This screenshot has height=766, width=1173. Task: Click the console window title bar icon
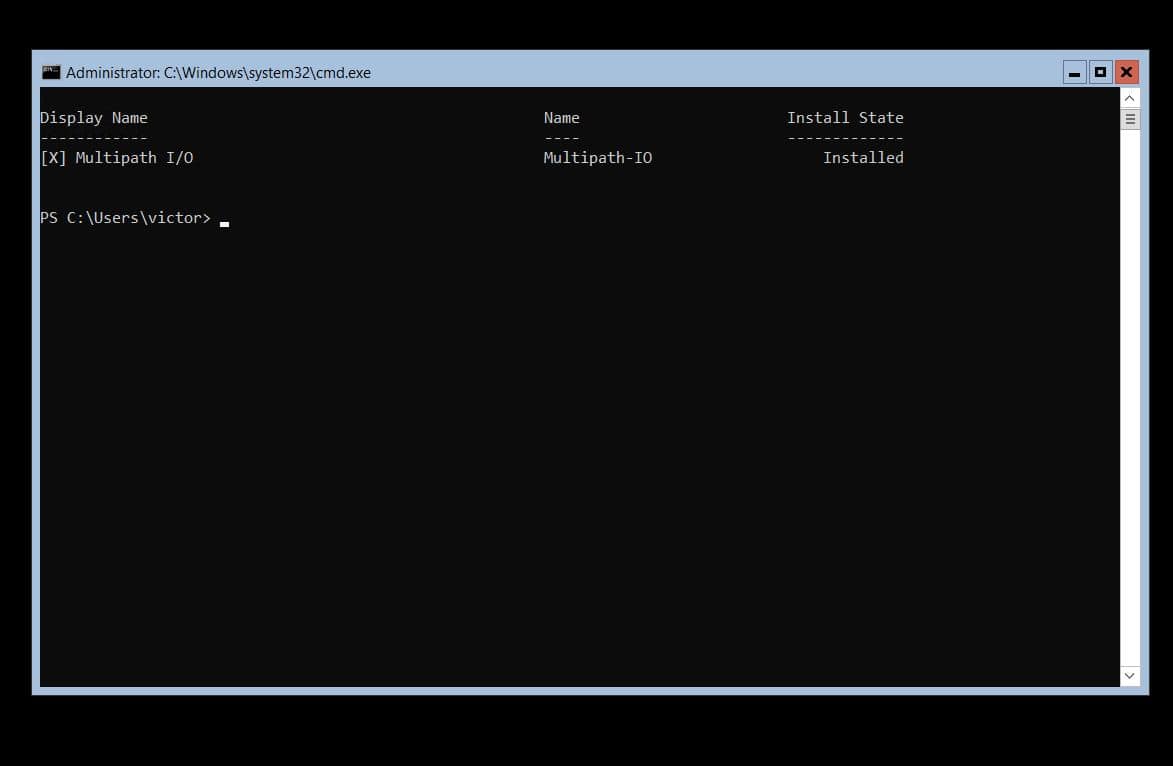[49, 71]
